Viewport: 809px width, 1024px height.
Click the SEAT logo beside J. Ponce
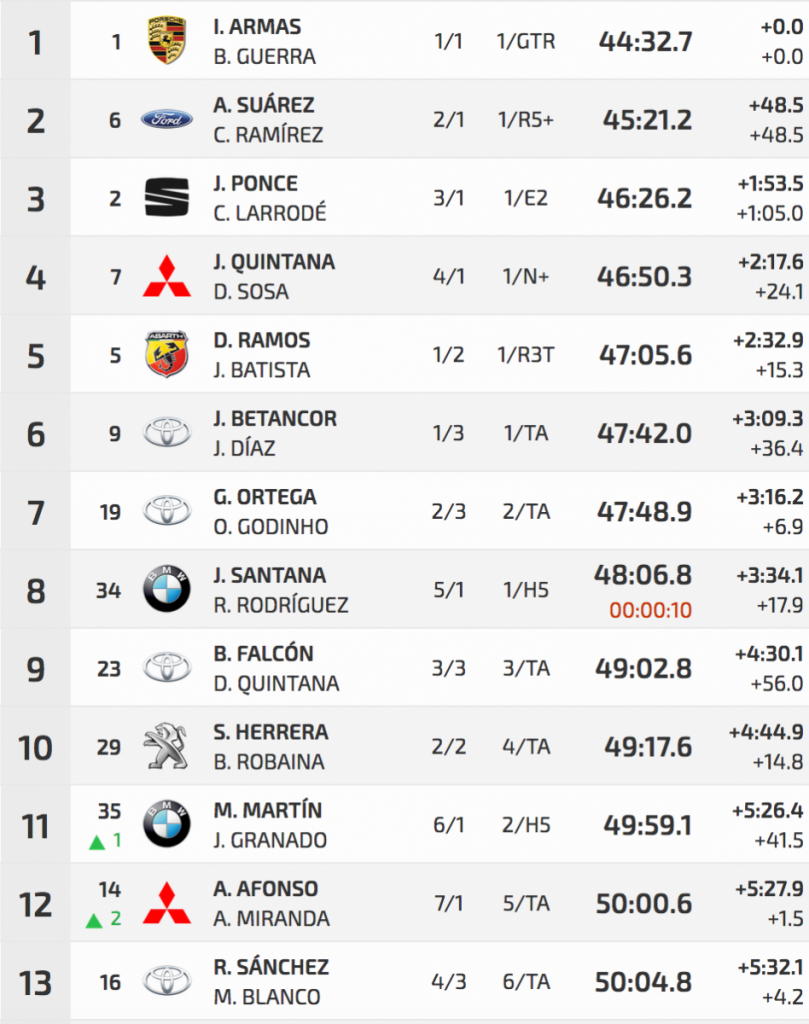(167, 198)
